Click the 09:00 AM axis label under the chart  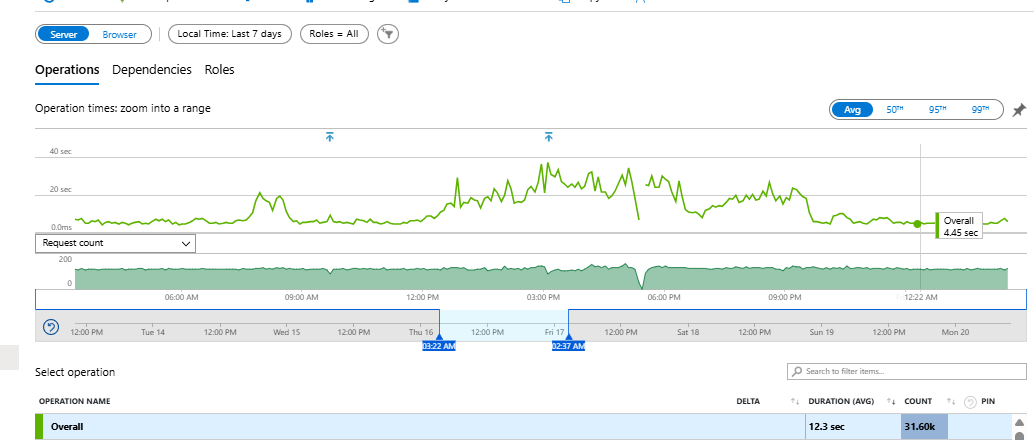coord(301,298)
